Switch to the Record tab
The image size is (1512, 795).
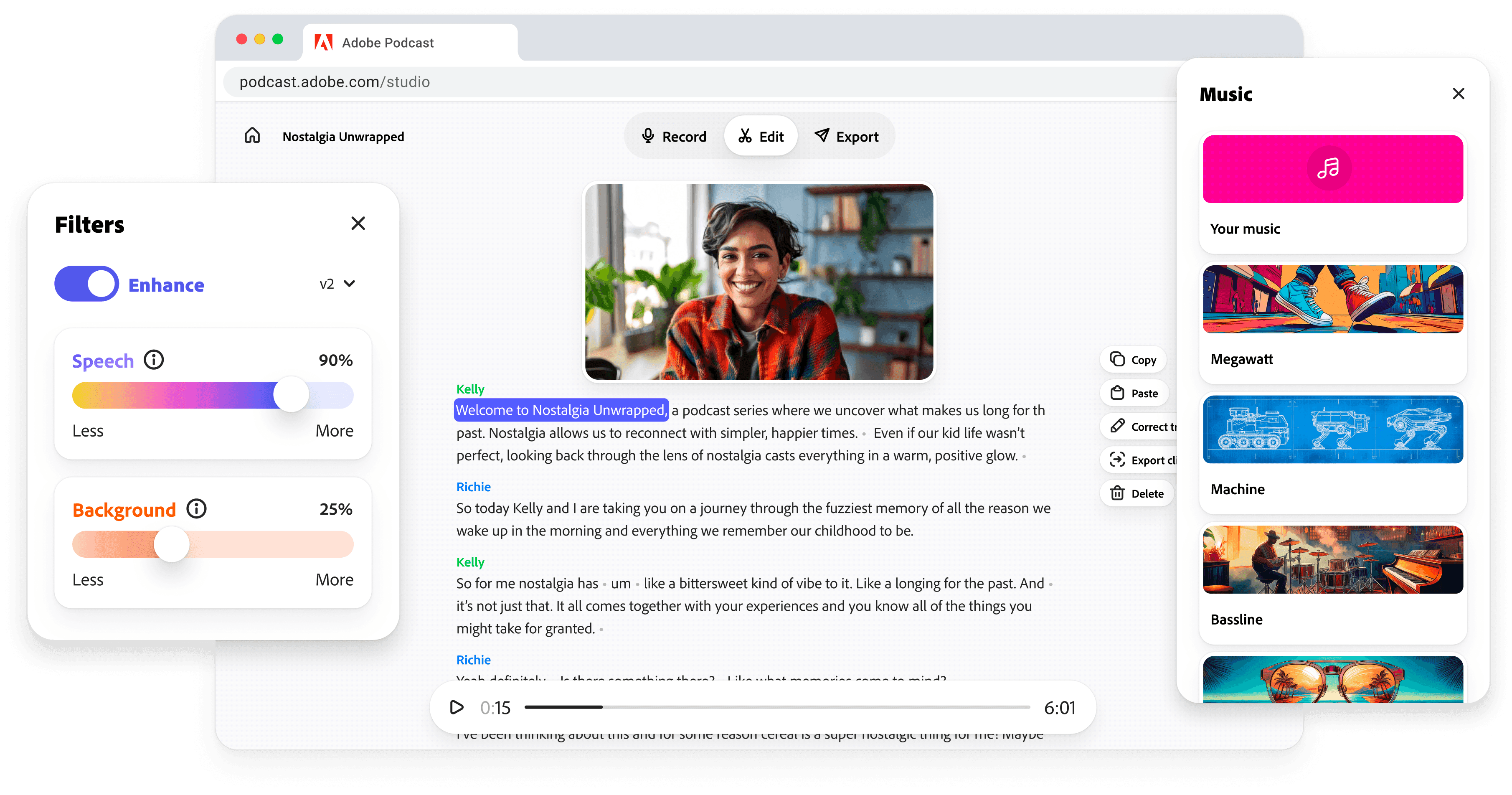[x=674, y=136]
